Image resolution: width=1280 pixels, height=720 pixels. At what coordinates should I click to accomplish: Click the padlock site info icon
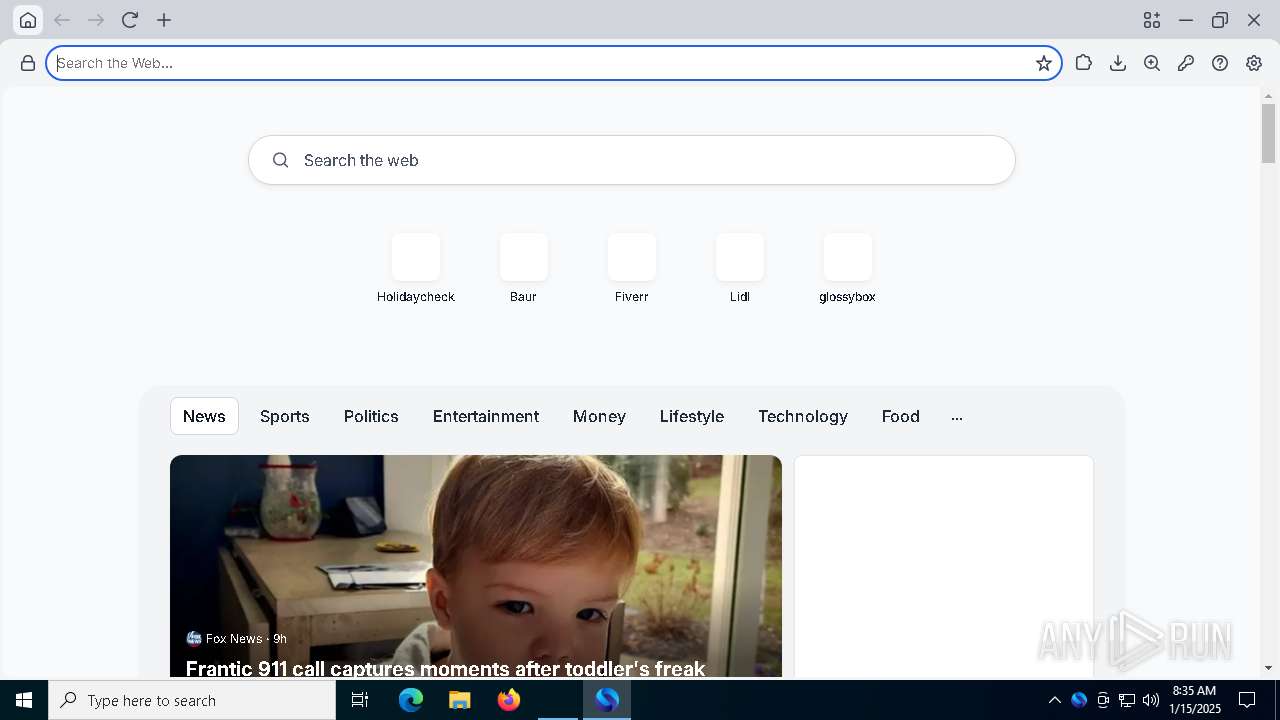(28, 63)
